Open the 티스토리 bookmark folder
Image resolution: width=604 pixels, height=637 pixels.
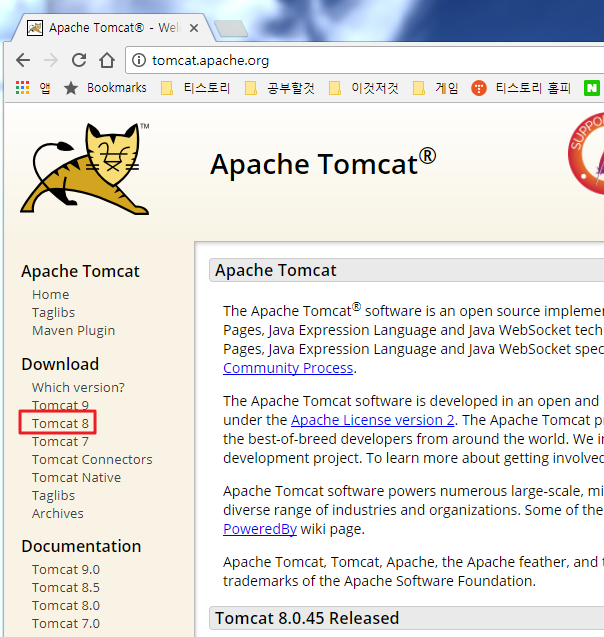(x=195, y=88)
